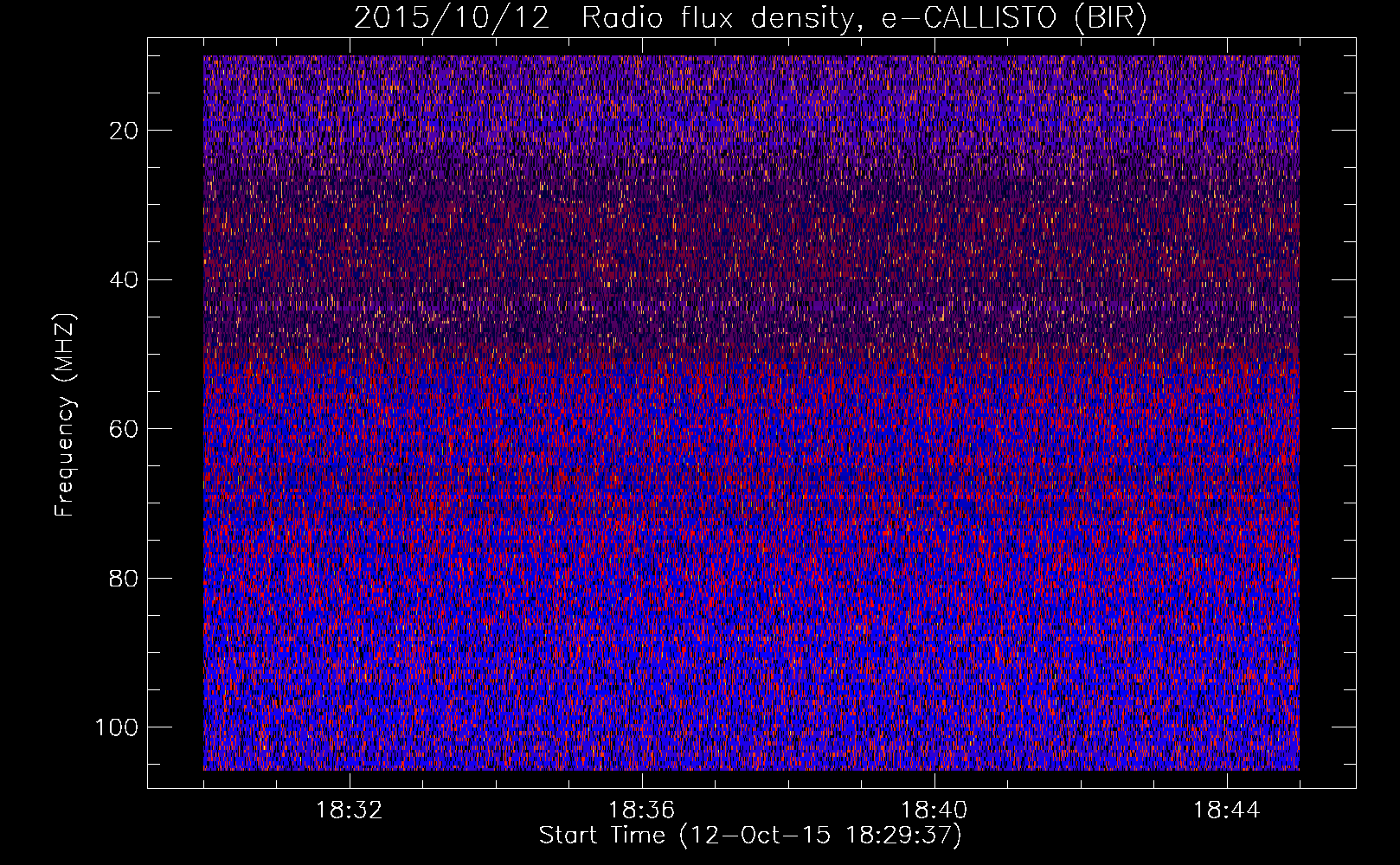Click the "Frequency (MHZ)" axis label
Viewport: 1400px width, 865px height.
click(x=65, y=414)
